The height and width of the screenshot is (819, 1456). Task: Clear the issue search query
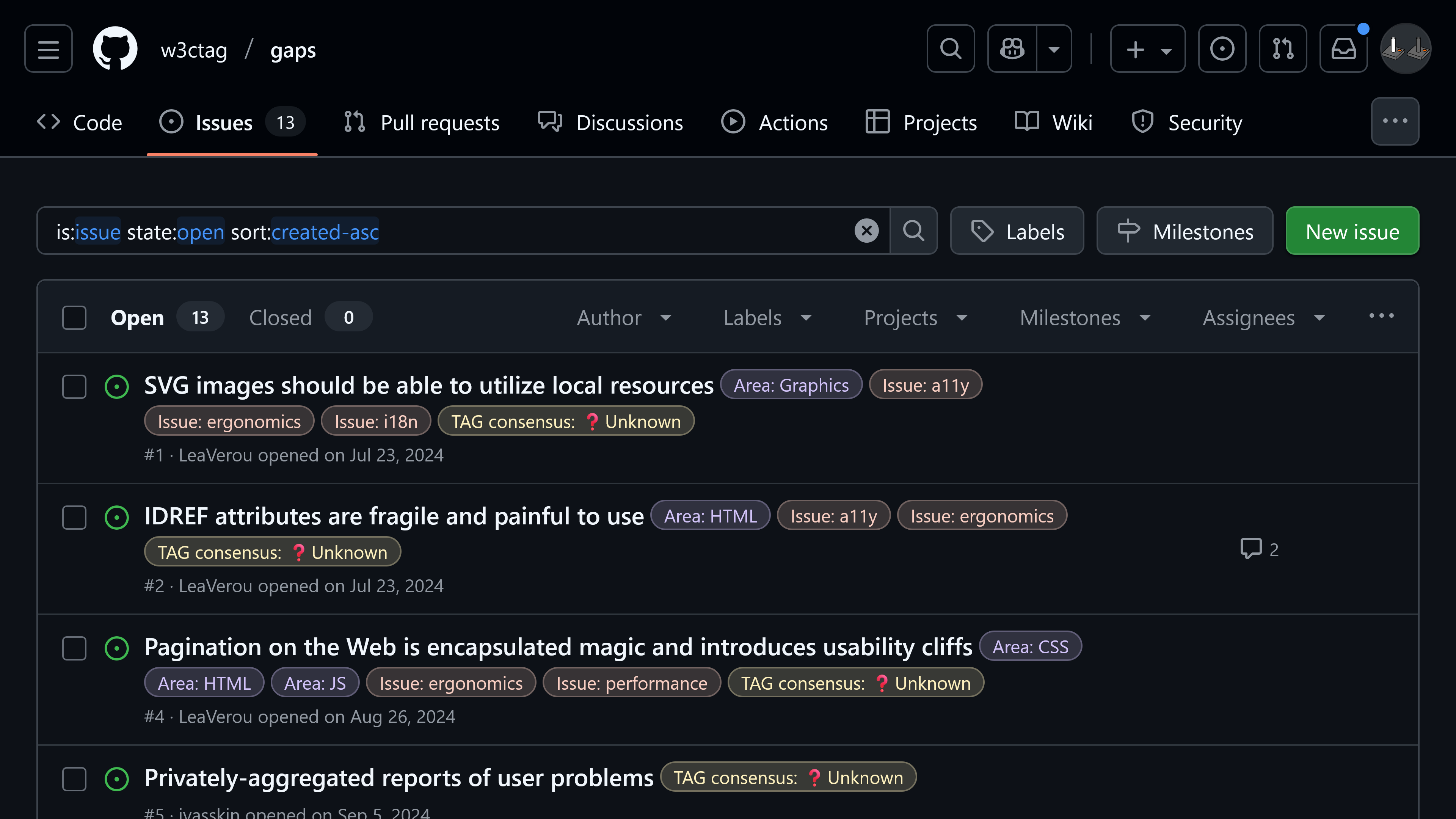click(x=866, y=231)
